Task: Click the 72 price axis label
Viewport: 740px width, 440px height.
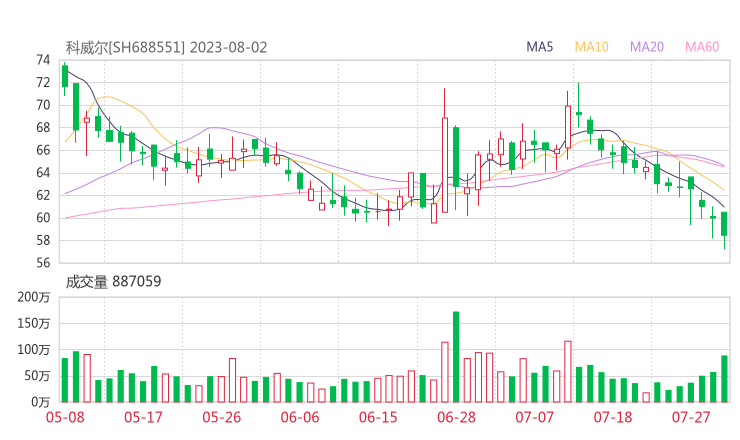Action: 43,83
